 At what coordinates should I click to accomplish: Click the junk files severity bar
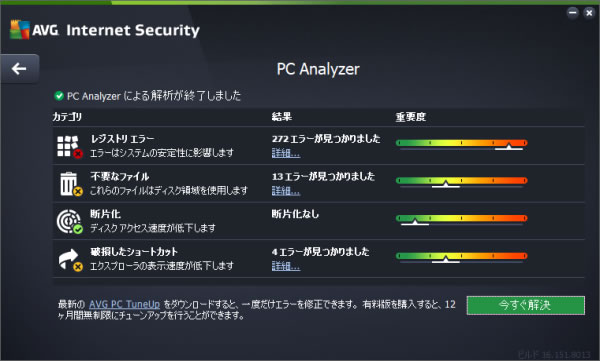pos(461,182)
